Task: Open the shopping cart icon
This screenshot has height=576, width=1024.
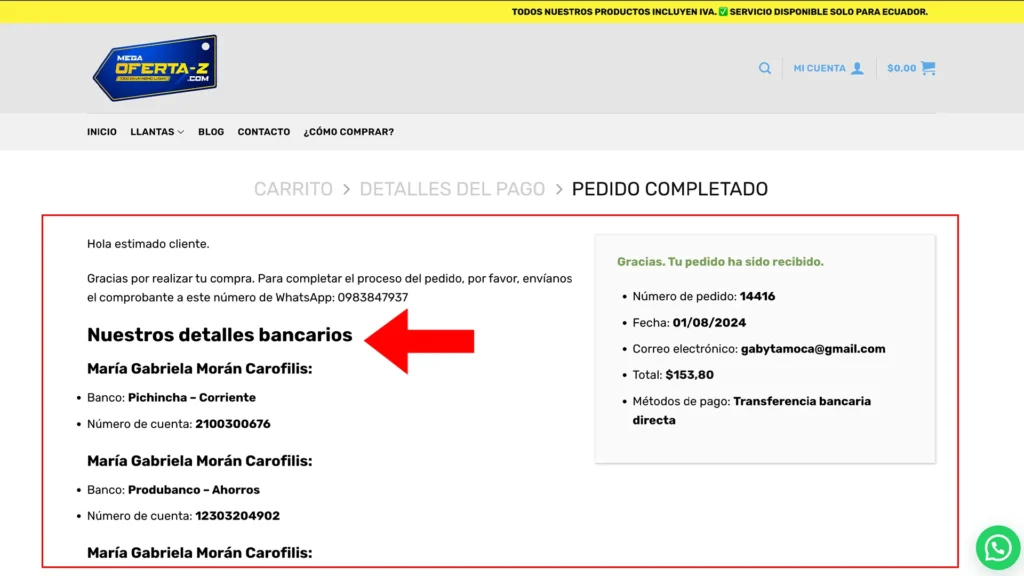Action: click(928, 68)
